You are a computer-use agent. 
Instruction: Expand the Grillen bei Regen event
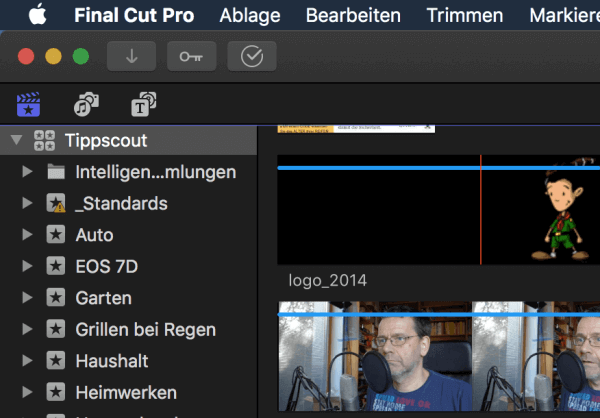pyautogui.click(x=27, y=329)
